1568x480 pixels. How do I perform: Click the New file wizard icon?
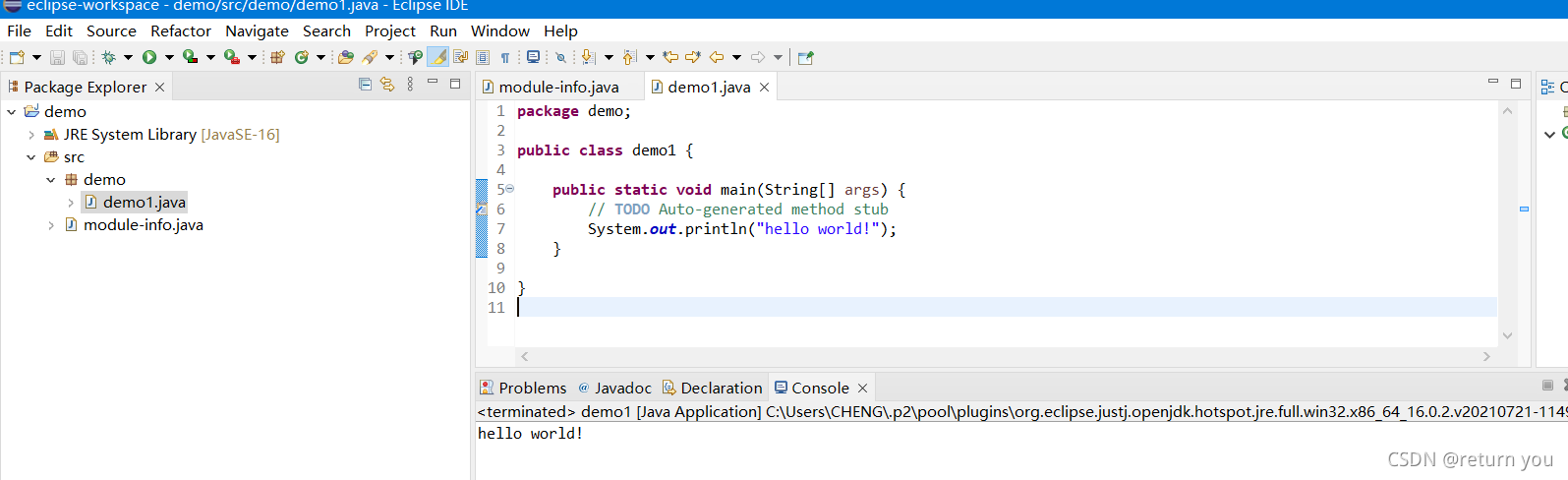(x=17, y=57)
